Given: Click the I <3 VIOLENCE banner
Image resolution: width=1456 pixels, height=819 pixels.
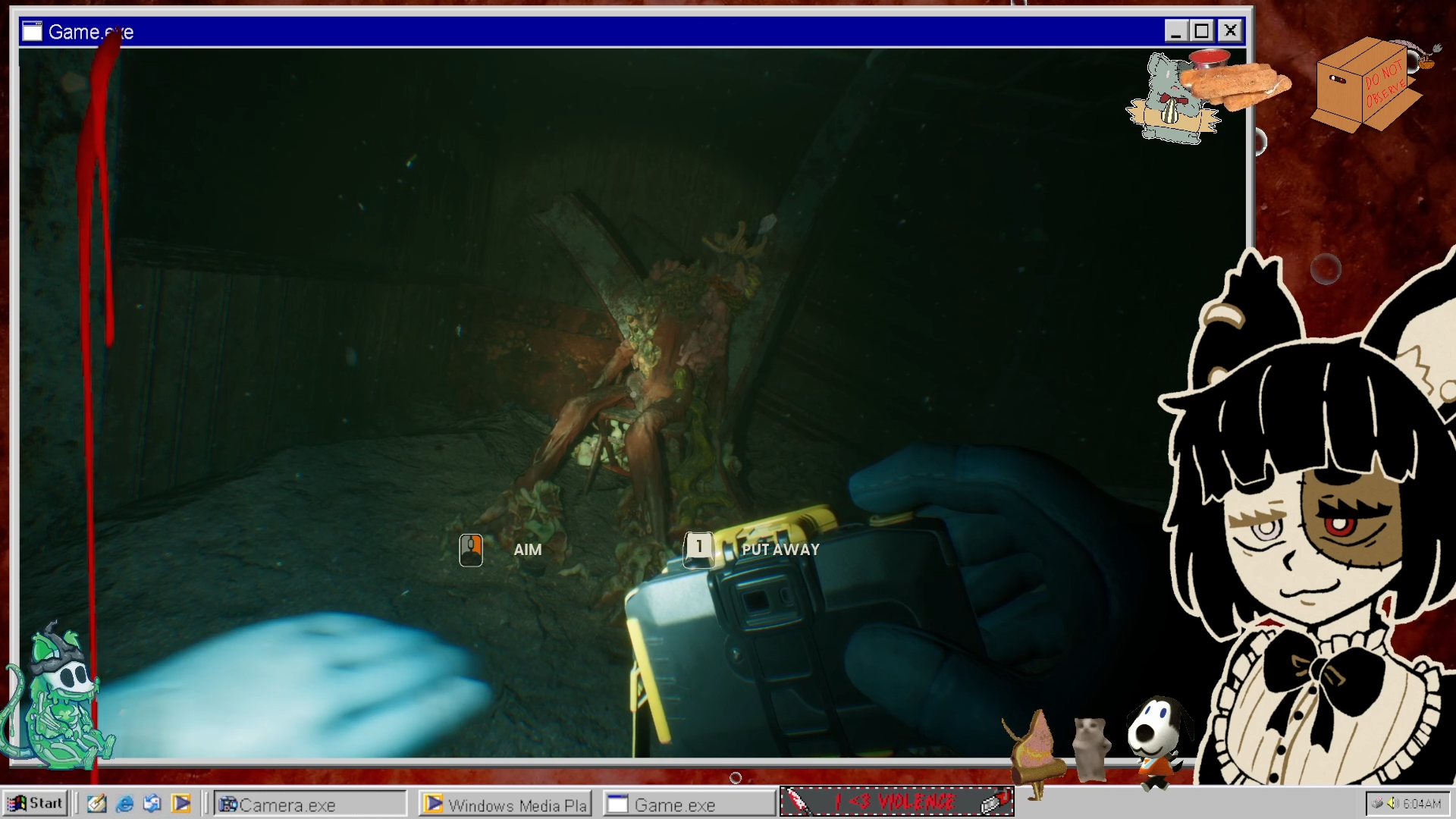Looking at the screenshot, I should [896, 802].
